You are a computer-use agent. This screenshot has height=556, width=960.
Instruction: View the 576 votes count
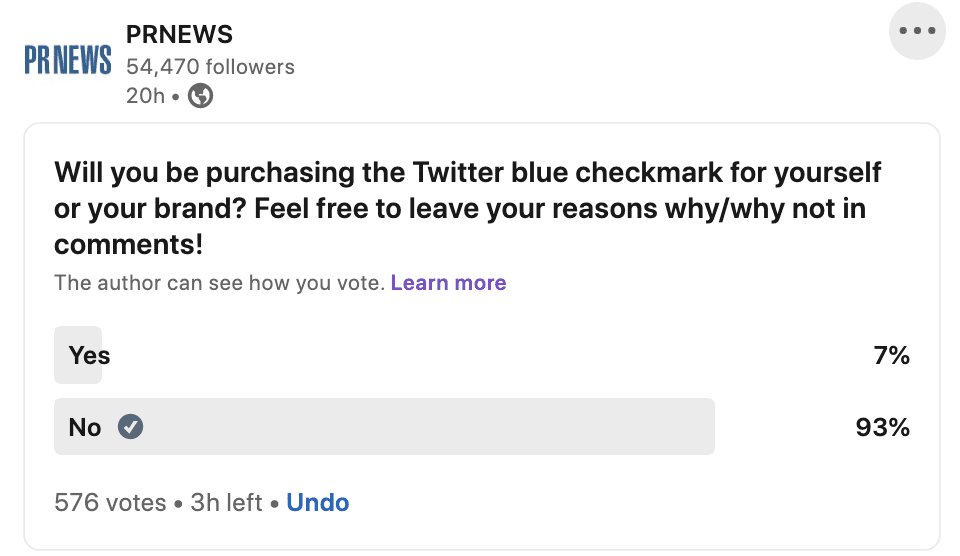click(x=110, y=502)
